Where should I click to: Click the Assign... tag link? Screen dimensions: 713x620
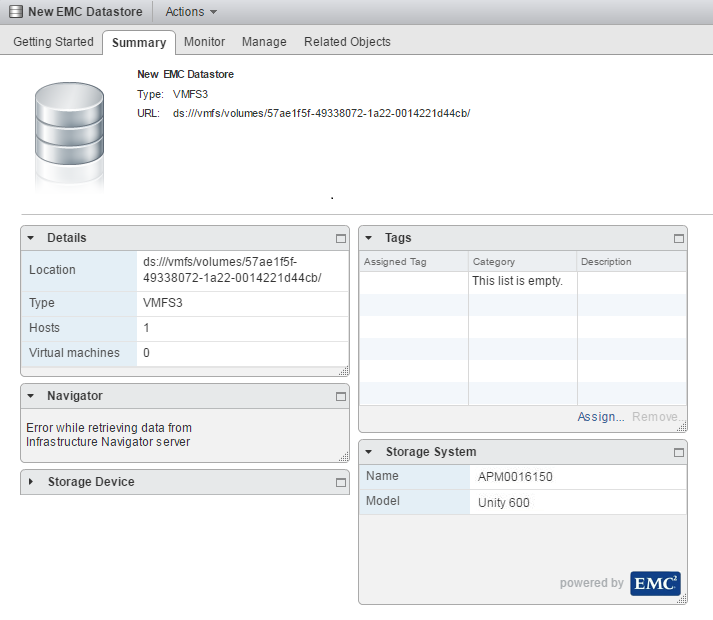[x=600, y=417]
